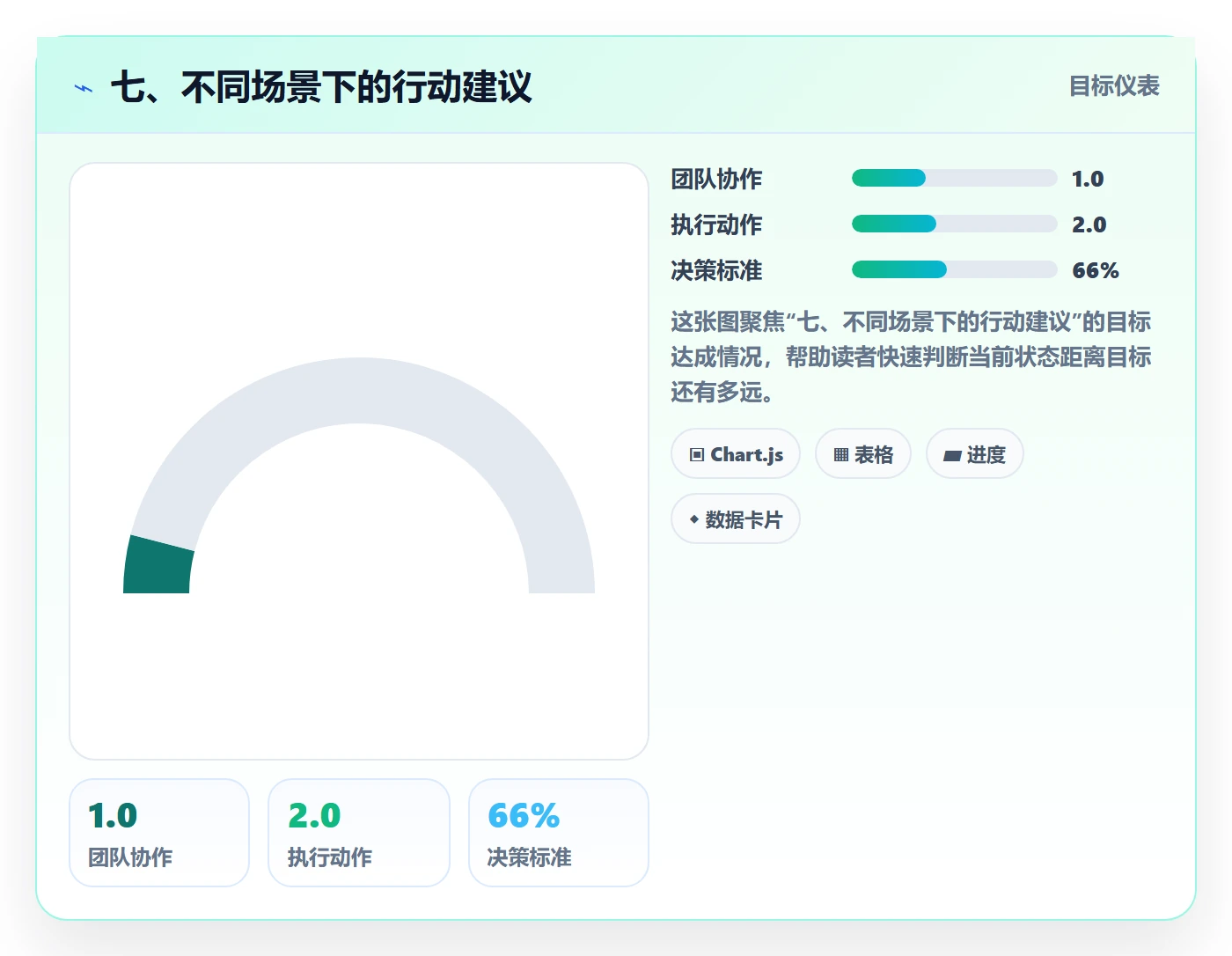Click the 执行动作 progress bar

click(x=954, y=224)
